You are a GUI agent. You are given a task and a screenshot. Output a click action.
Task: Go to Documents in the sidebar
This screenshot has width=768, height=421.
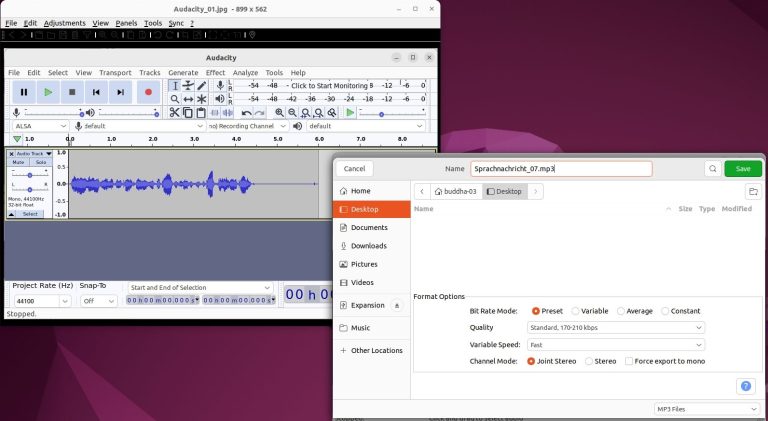click(372, 228)
